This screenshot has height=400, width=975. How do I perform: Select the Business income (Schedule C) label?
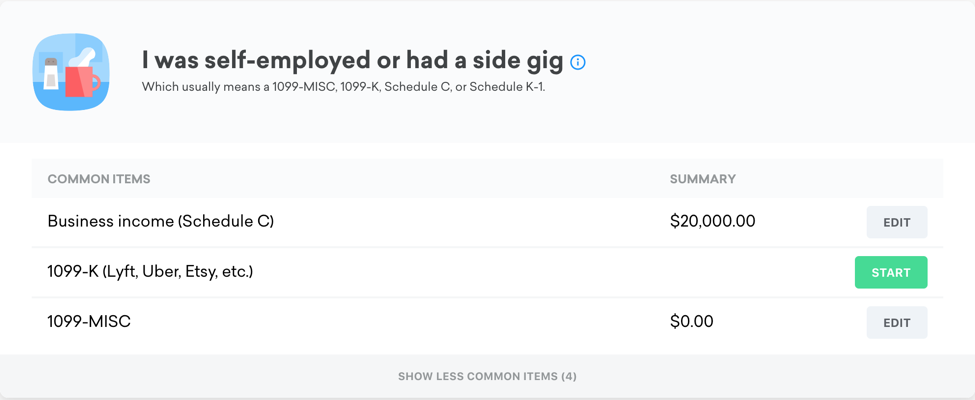160,221
